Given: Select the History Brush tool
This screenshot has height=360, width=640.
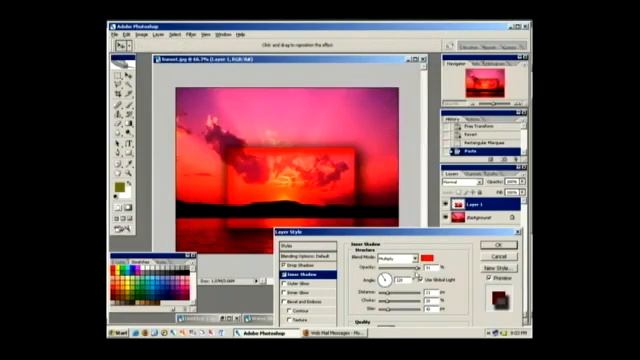Looking at the screenshot, I should [129, 114].
